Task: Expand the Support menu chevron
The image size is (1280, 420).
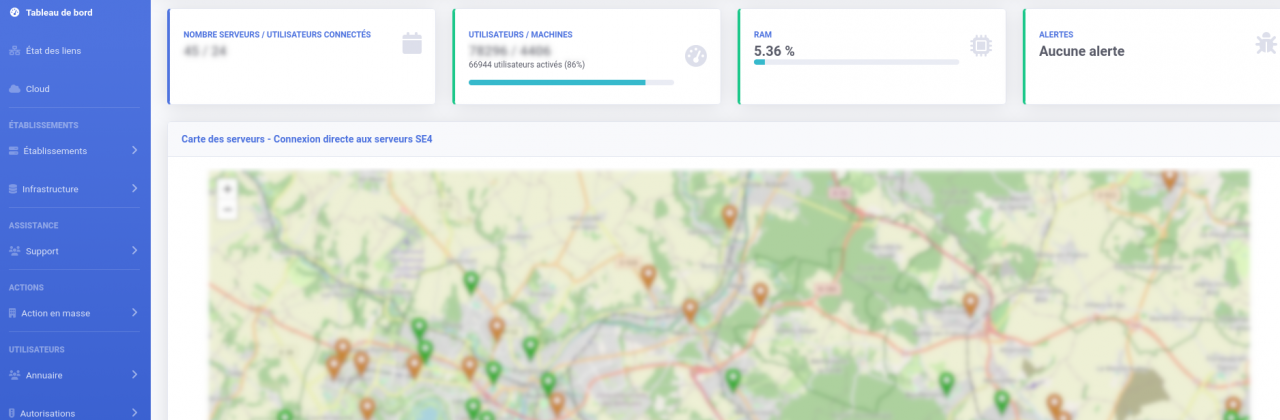Action: coord(135,251)
